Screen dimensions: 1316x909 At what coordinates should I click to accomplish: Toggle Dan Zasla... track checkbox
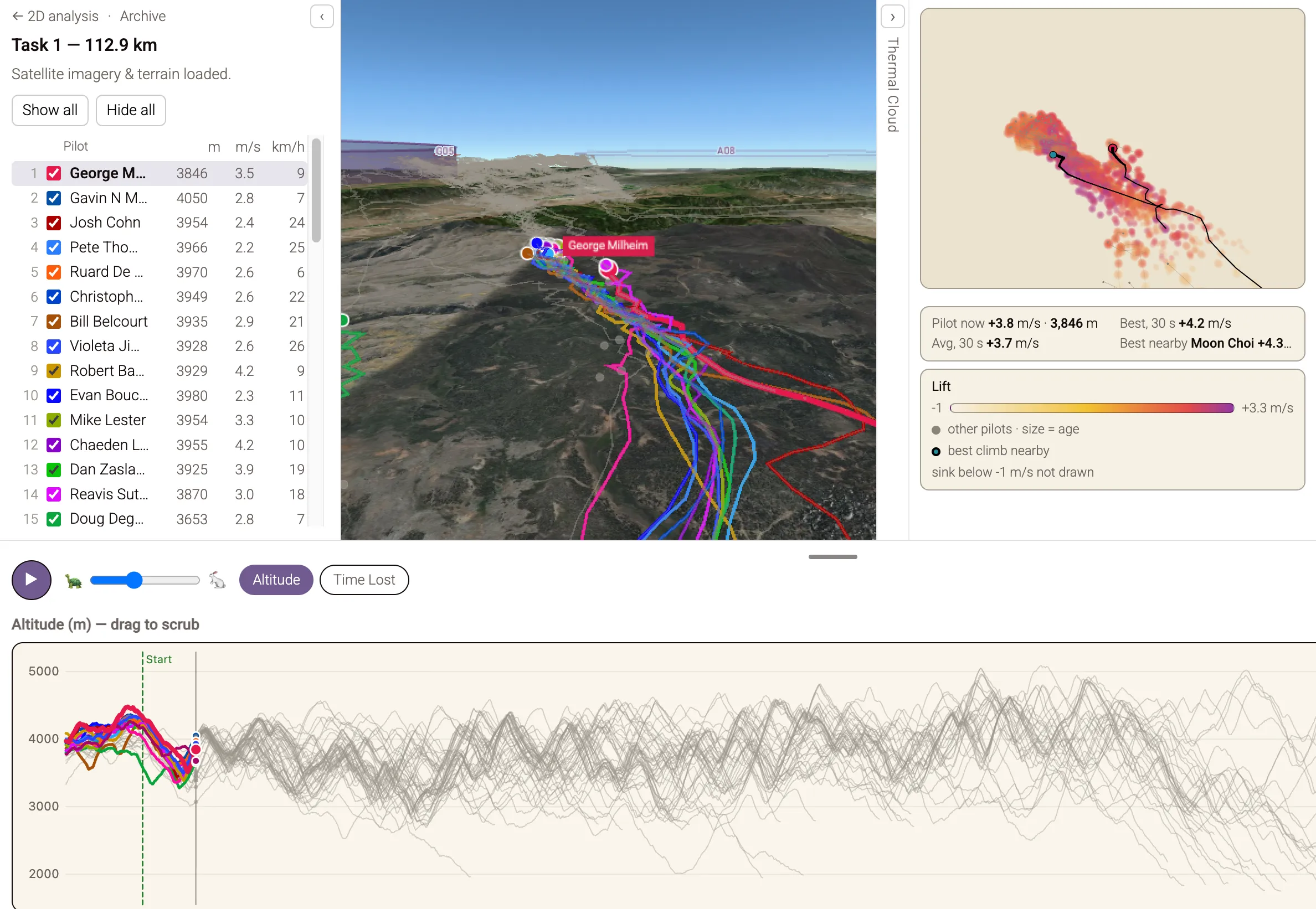click(54, 469)
